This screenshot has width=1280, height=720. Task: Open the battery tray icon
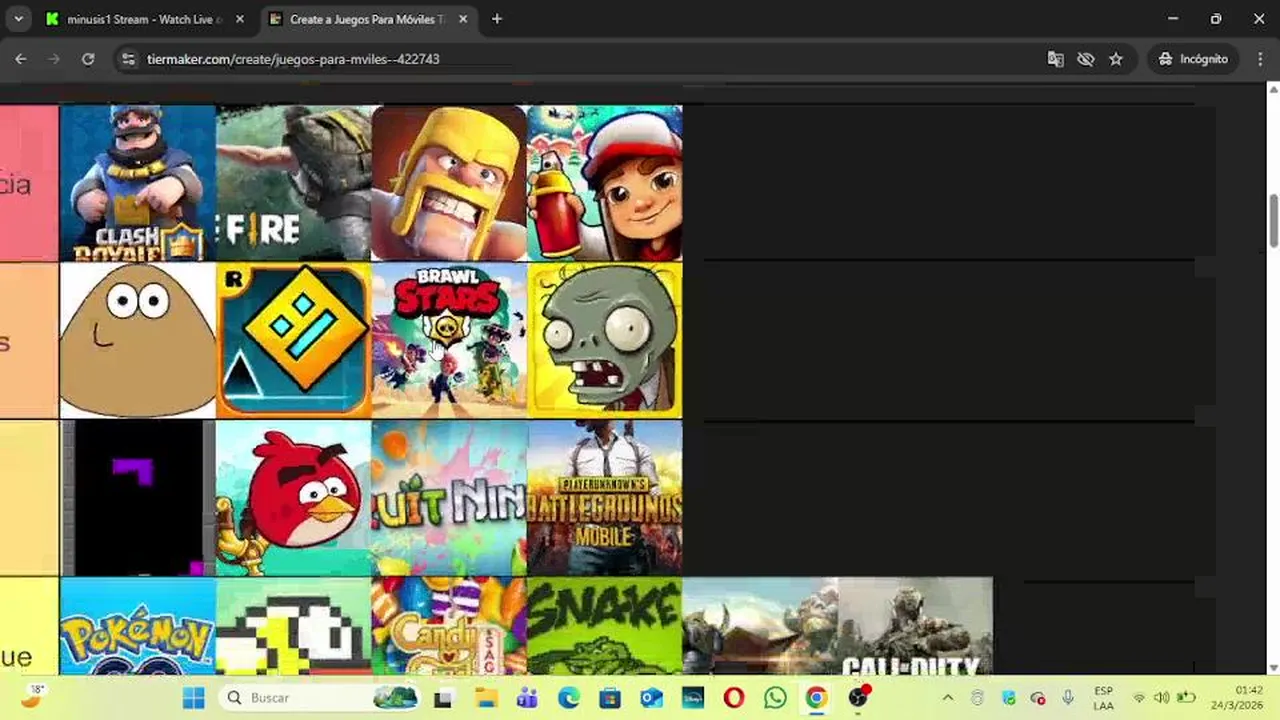1186,698
